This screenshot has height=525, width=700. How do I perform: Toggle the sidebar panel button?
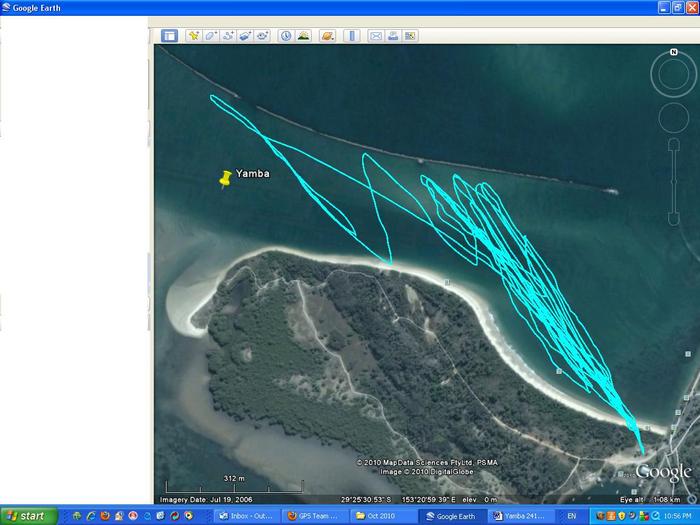[169, 35]
